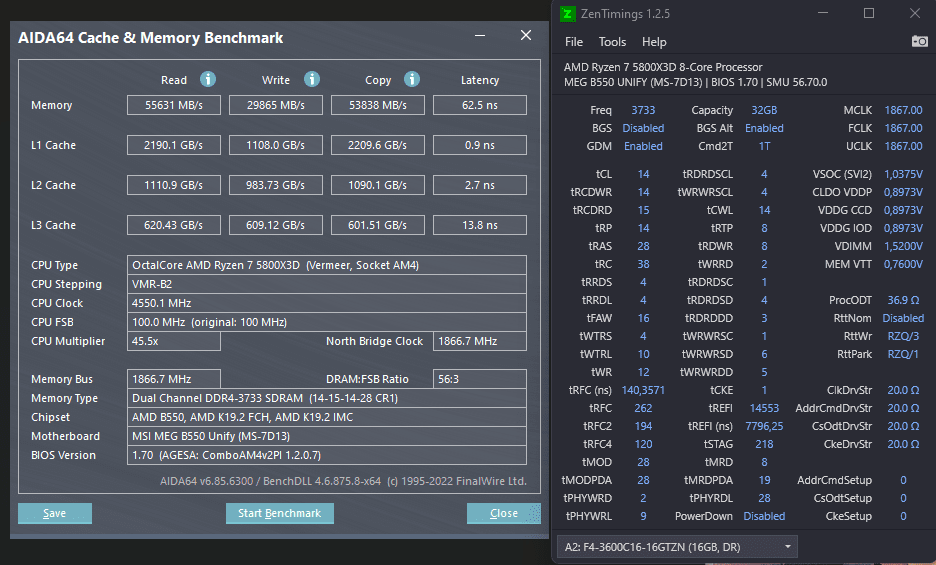Select the Memory Copy value 53838 MB/s
The height and width of the screenshot is (565, 936).
[x=378, y=105]
